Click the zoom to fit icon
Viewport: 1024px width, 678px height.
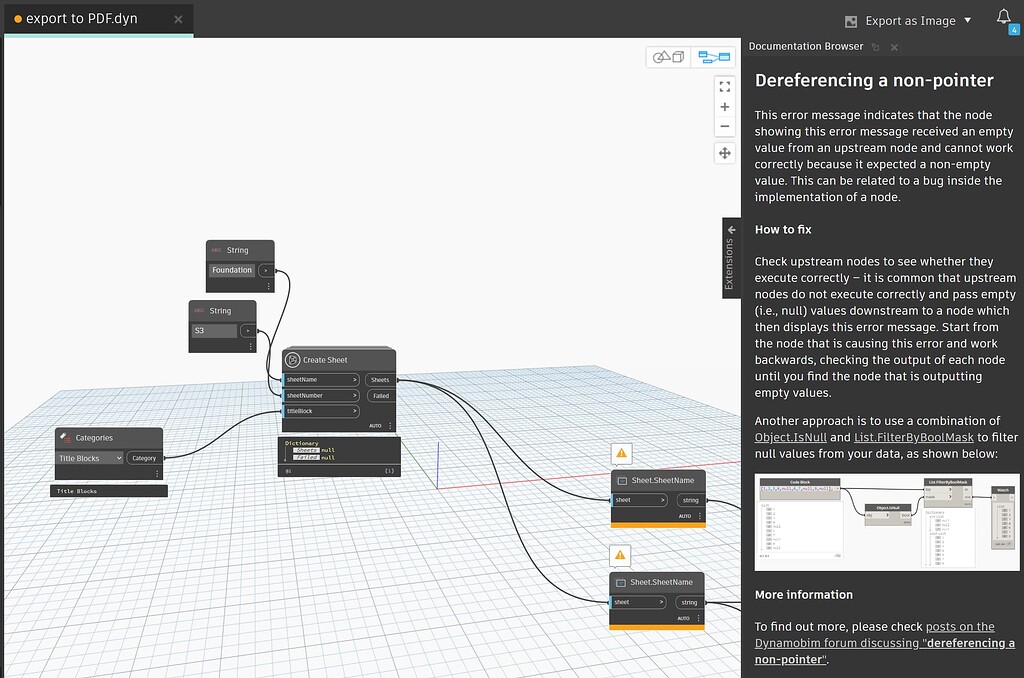coord(725,87)
